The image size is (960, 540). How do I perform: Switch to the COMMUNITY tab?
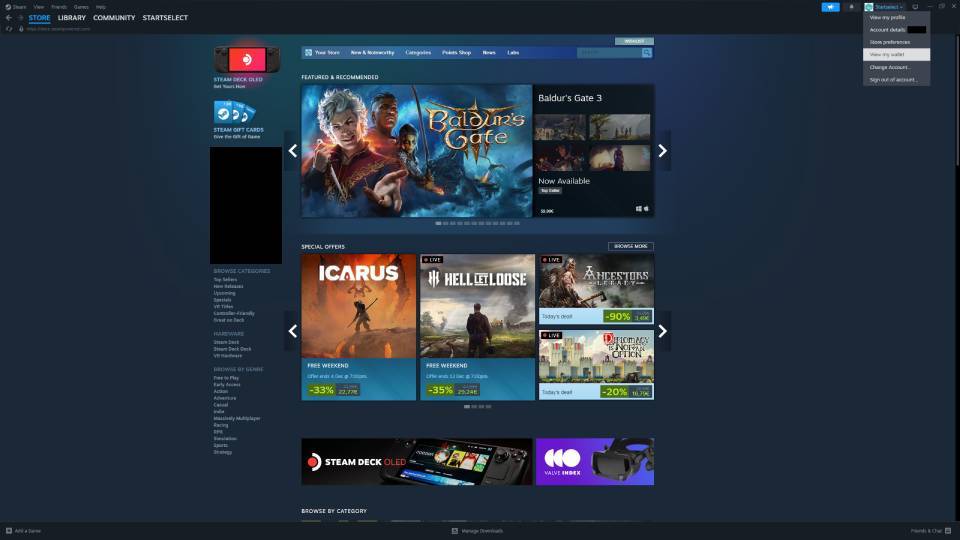point(114,18)
